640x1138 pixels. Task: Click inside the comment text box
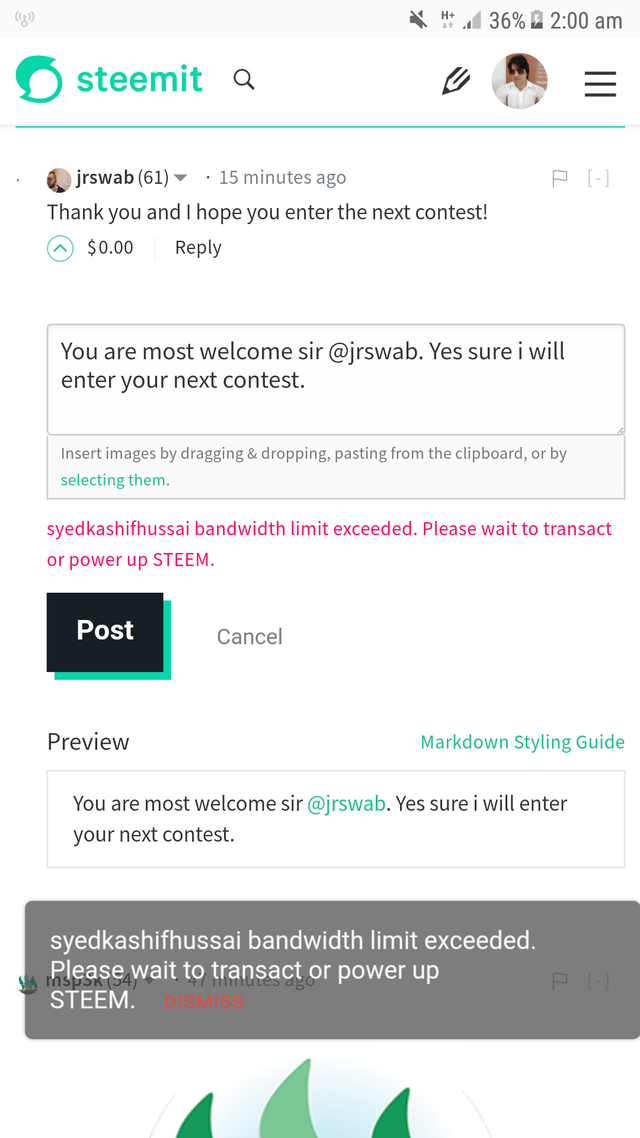pos(335,380)
